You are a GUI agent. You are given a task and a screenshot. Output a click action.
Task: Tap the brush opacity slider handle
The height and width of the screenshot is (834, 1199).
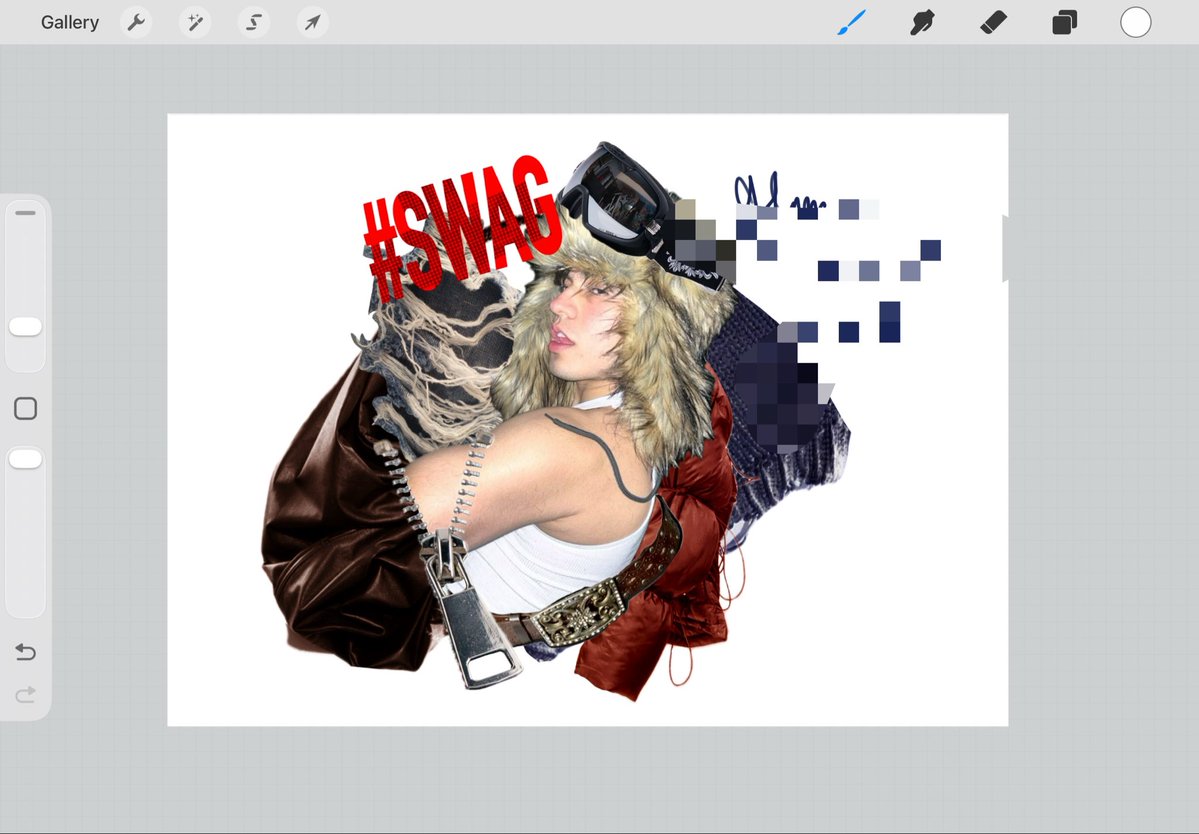[x=26, y=458]
